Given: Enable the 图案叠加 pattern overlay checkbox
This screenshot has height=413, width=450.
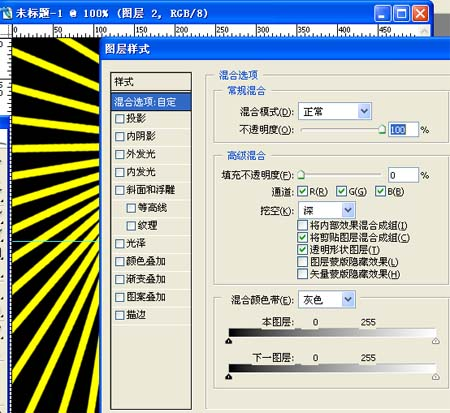Looking at the screenshot, I should click(119, 297).
